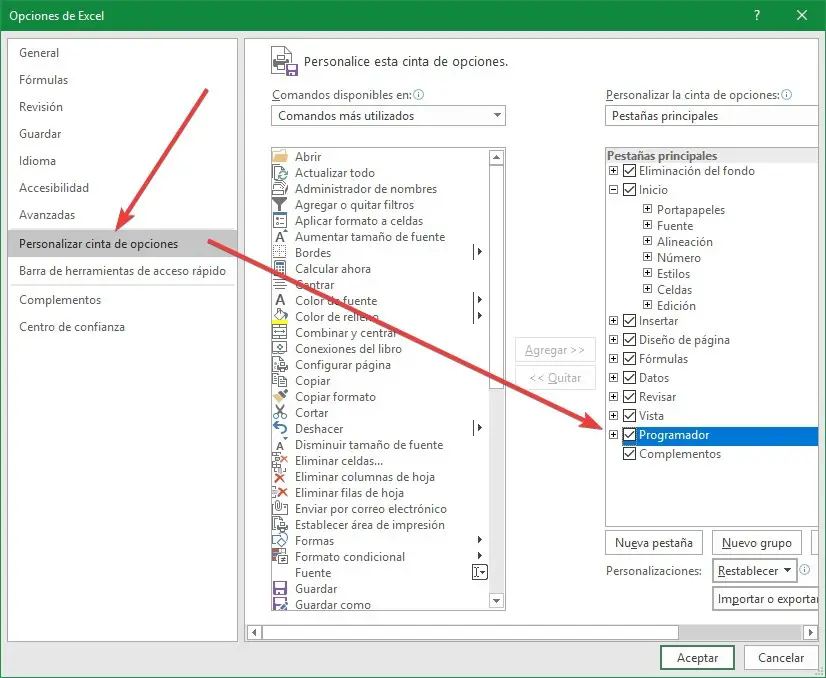Click the Aceptar button
The width and height of the screenshot is (826, 678).
[x=697, y=657]
